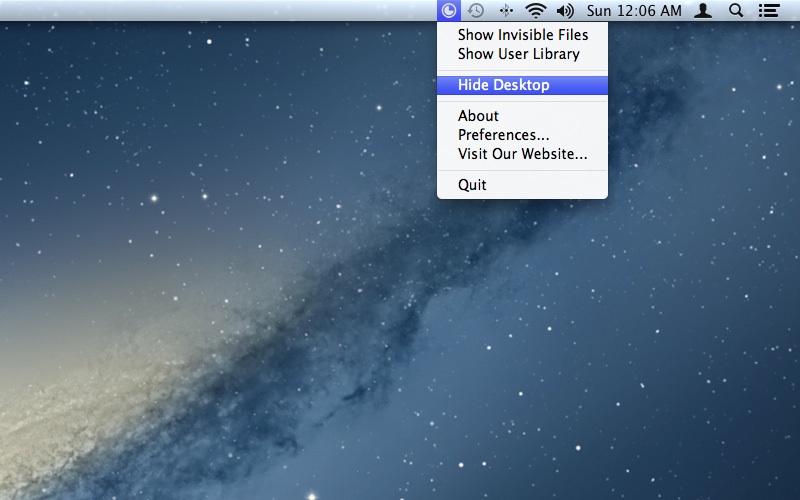Open the Wi-Fi status menu

click(x=536, y=11)
